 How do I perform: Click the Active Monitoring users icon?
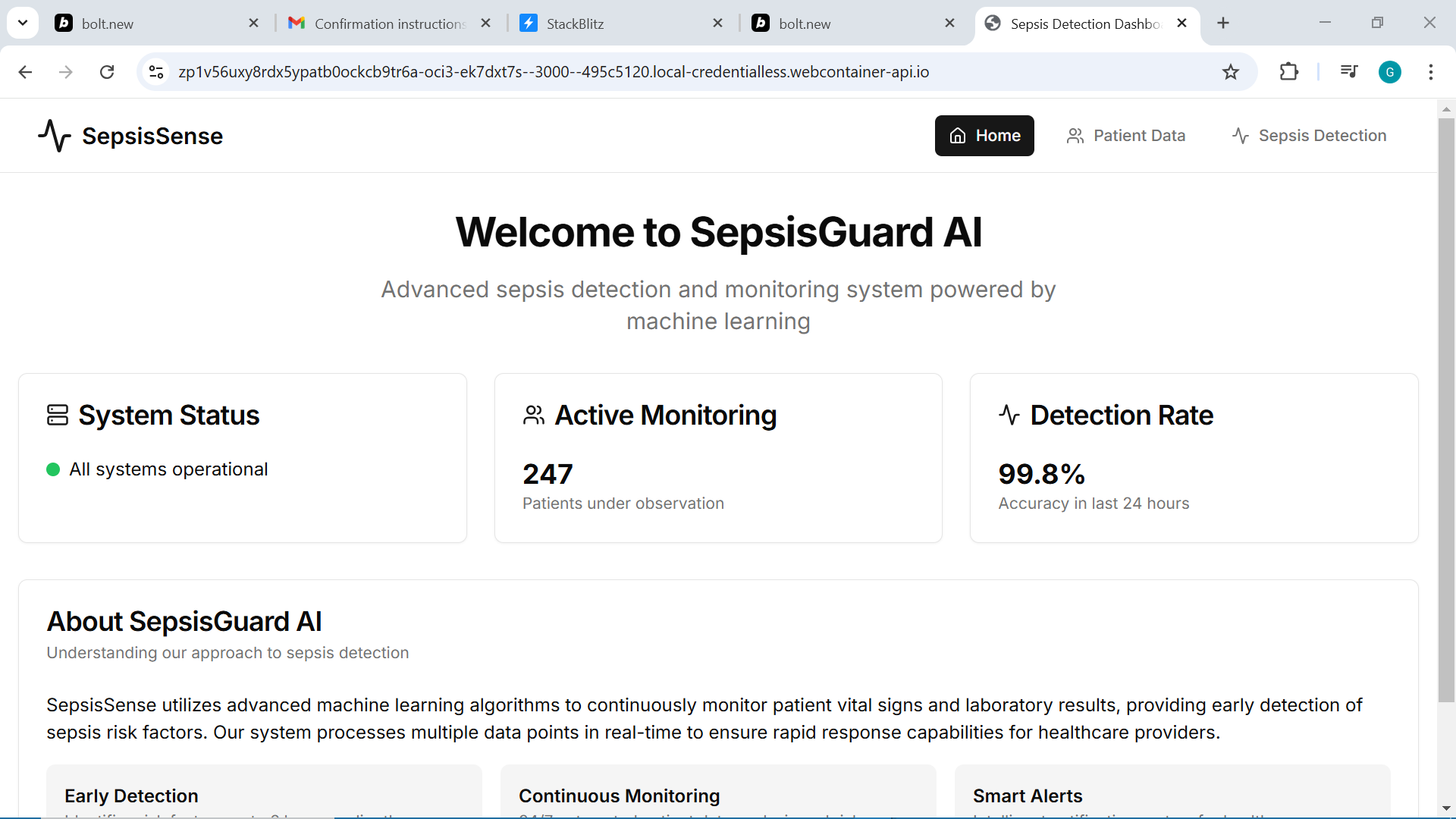[534, 415]
